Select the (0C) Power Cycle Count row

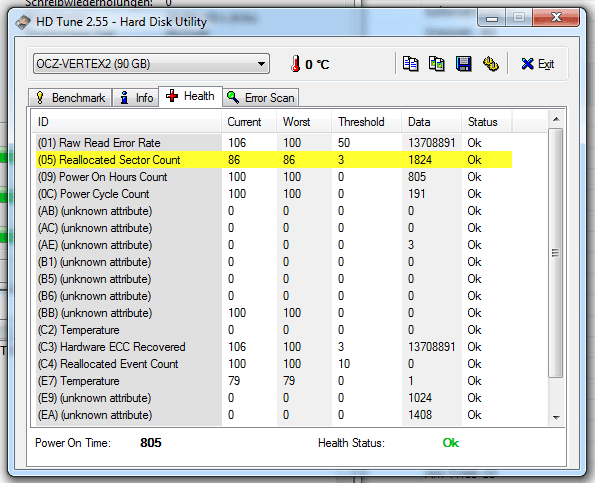pos(274,194)
